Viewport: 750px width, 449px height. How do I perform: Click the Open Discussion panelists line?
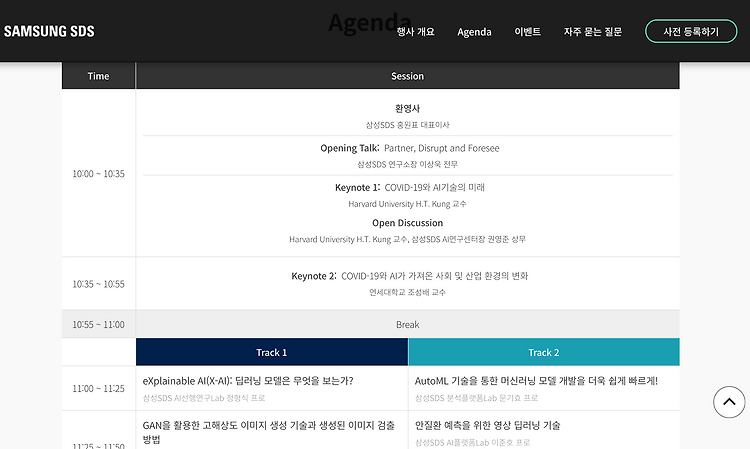(x=408, y=239)
